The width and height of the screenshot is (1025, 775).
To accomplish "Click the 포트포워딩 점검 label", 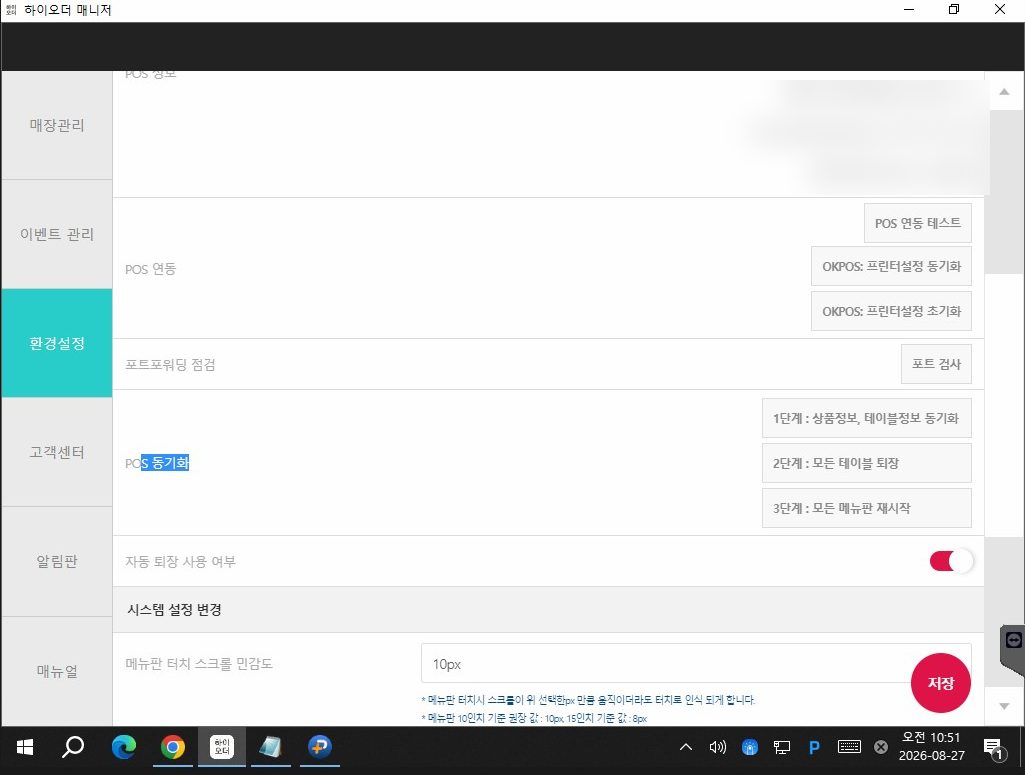I will pyautogui.click(x=170, y=365).
